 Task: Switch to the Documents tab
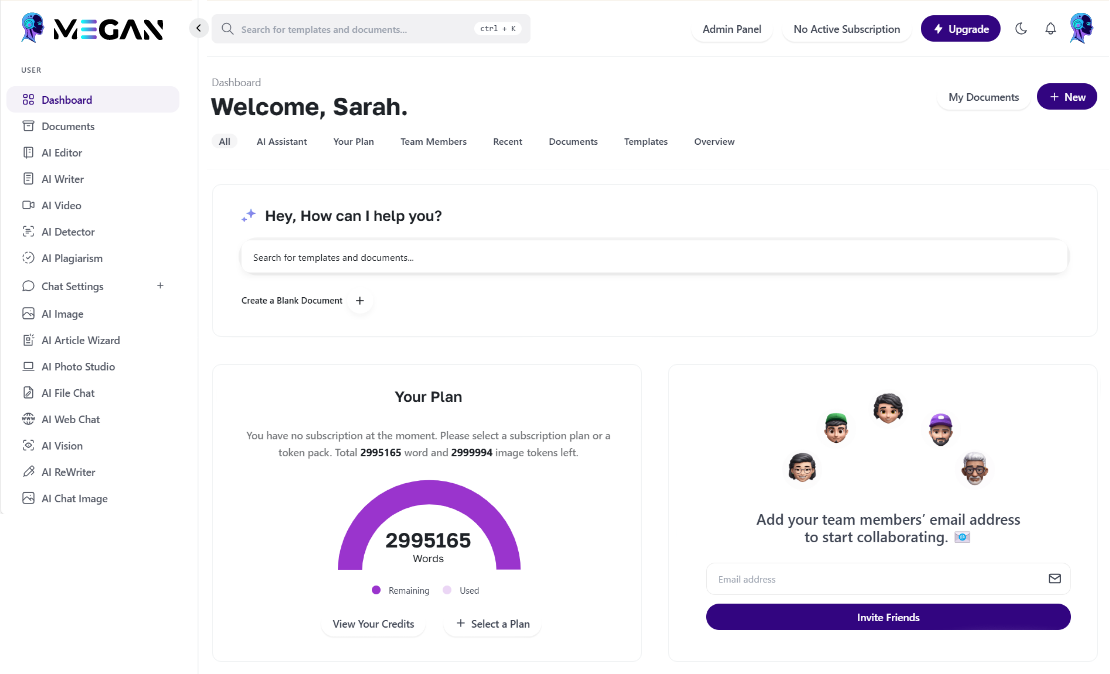pos(573,142)
